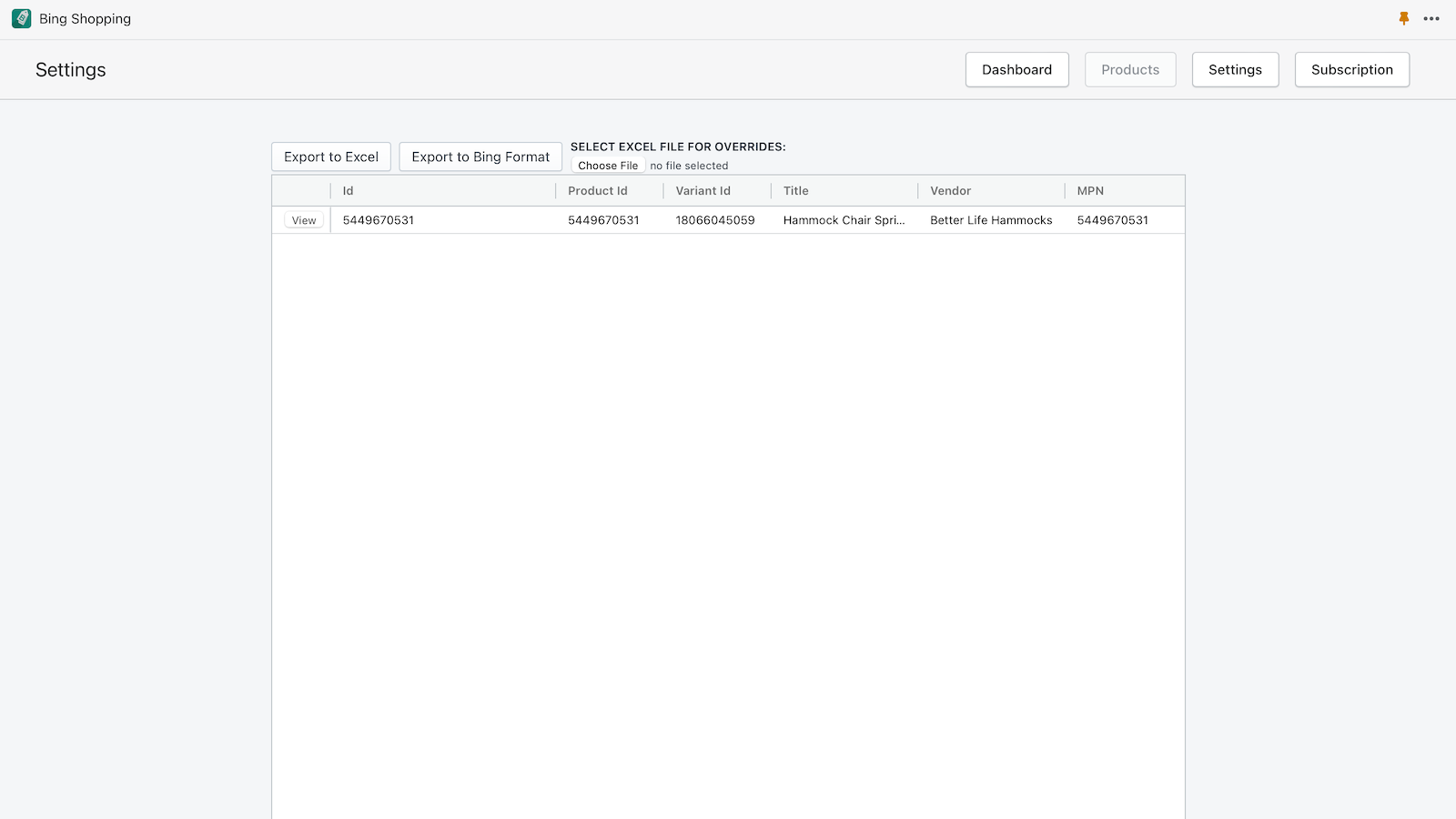Click Export to Excel
Viewport: 1456px width, 819px height.
point(330,156)
